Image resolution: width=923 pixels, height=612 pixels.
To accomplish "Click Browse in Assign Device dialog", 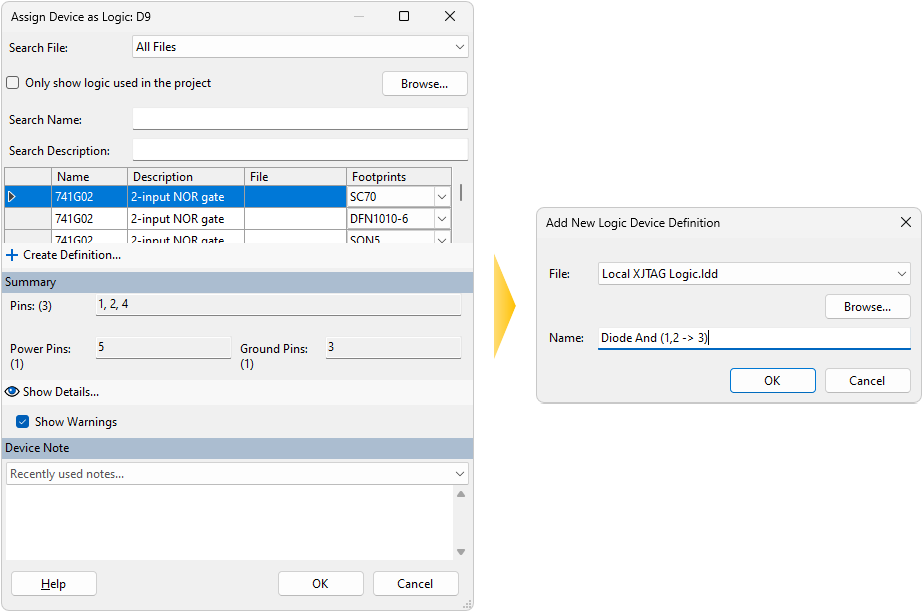I will 424,84.
